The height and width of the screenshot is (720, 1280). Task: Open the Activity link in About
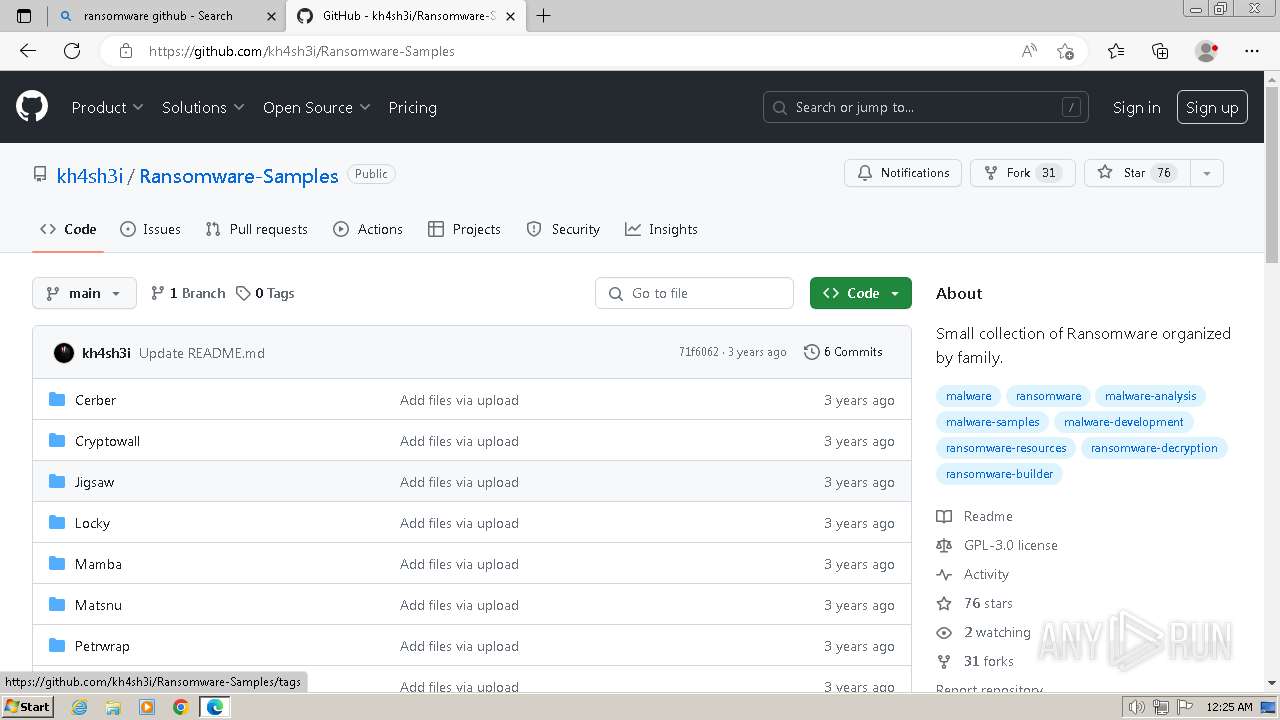[x=973, y=574]
